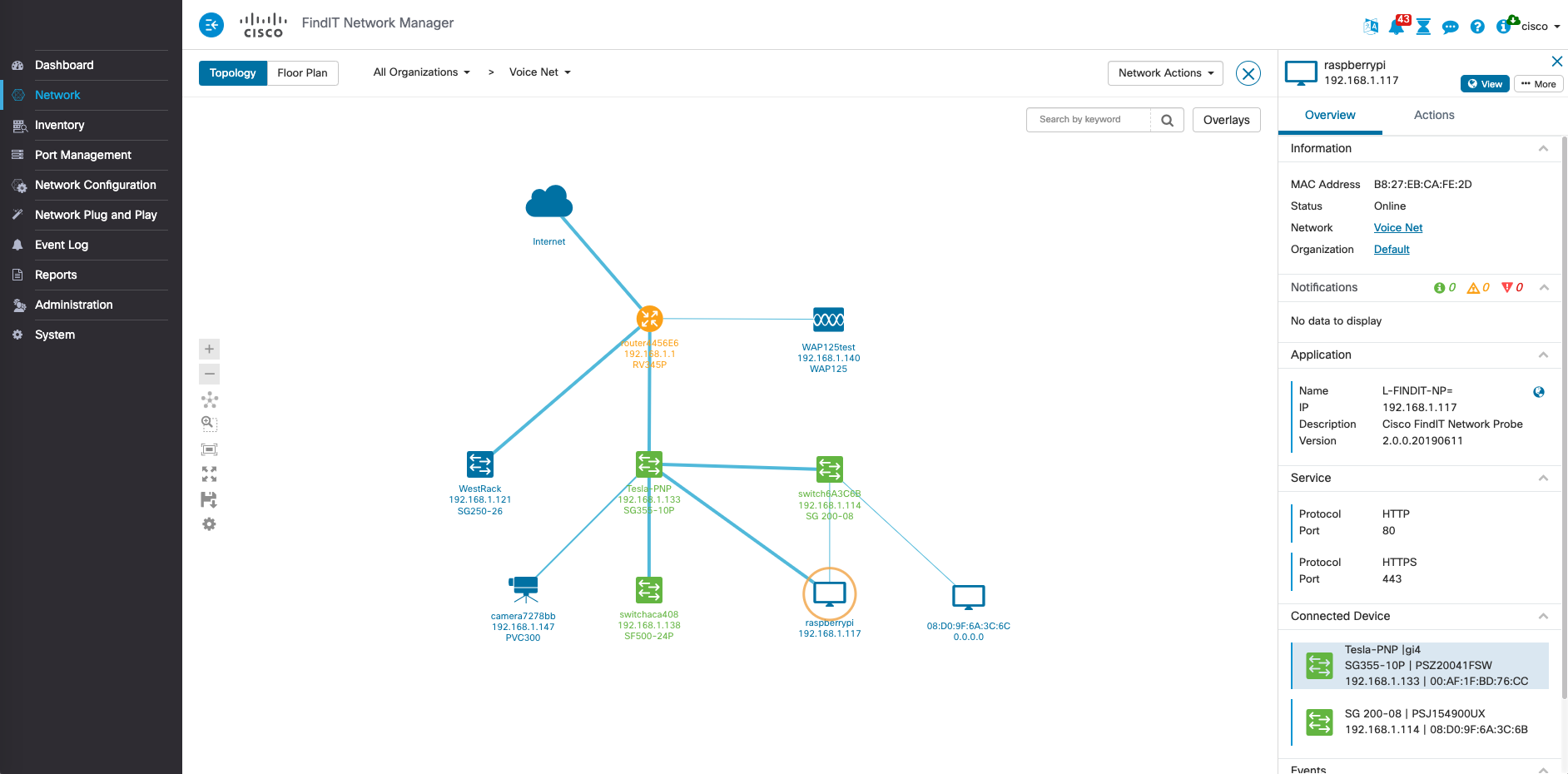Collapse the Information section
This screenshot has height=774, width=1568.
click(x=1543, y=149)
